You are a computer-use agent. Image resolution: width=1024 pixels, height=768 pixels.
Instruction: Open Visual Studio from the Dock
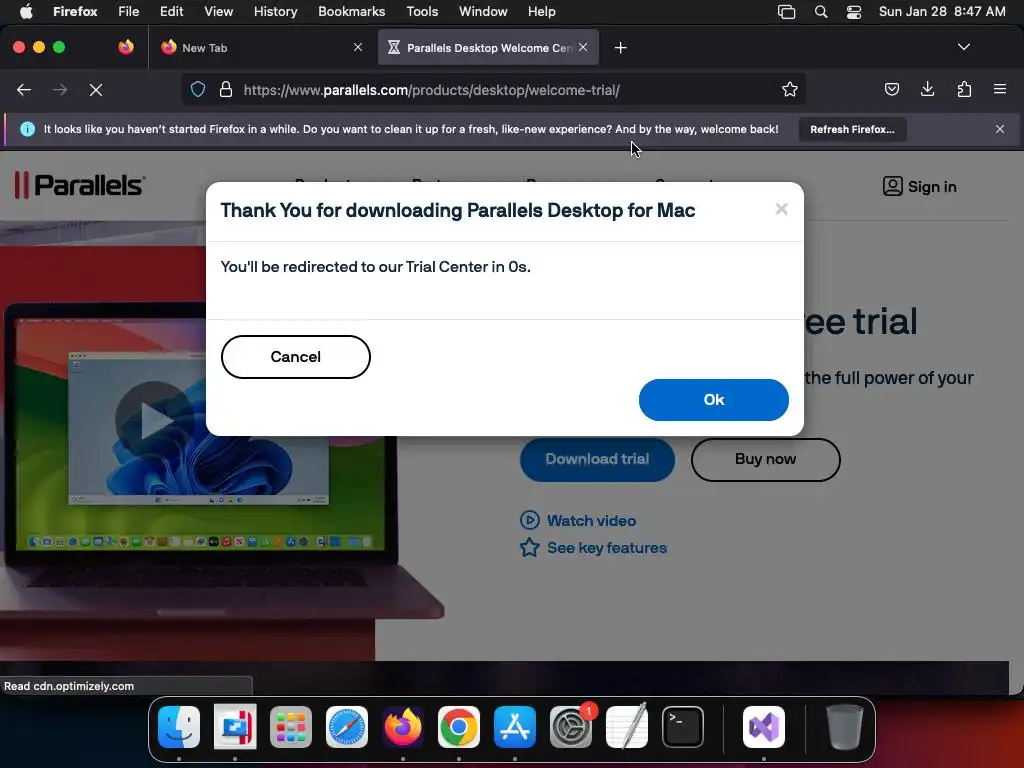764,727
